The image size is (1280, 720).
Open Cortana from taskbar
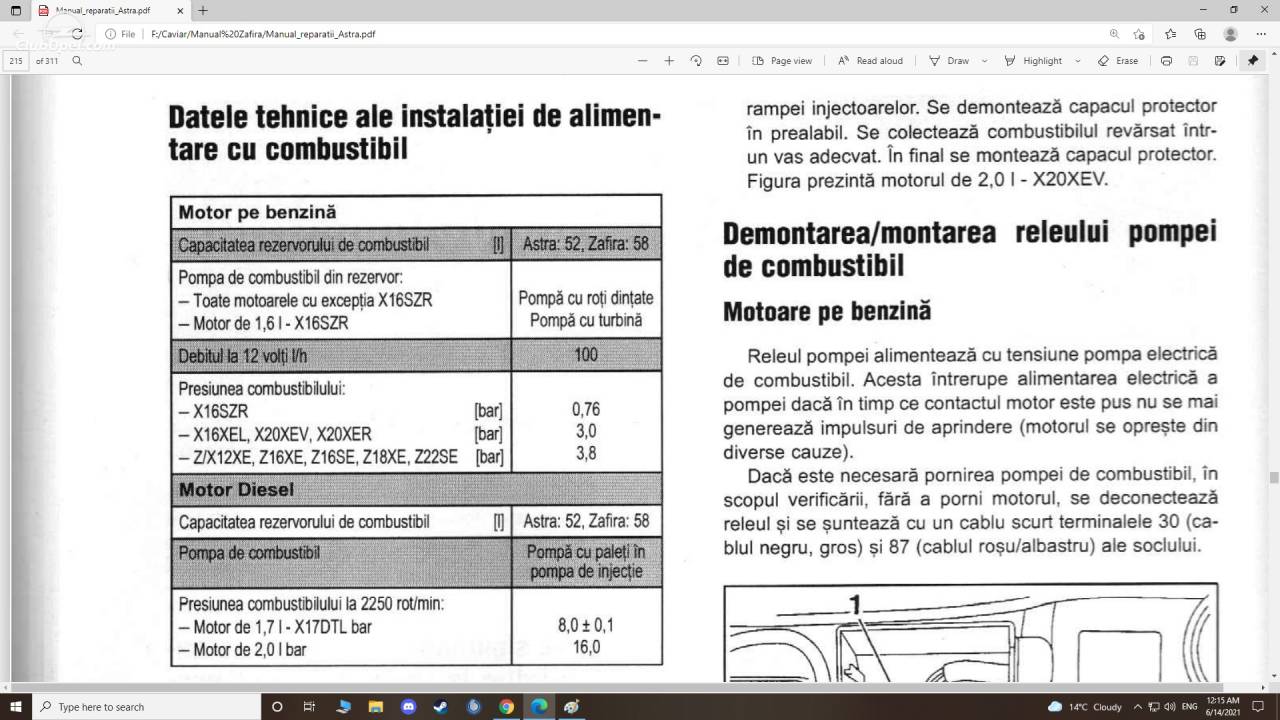coord(278,706)
